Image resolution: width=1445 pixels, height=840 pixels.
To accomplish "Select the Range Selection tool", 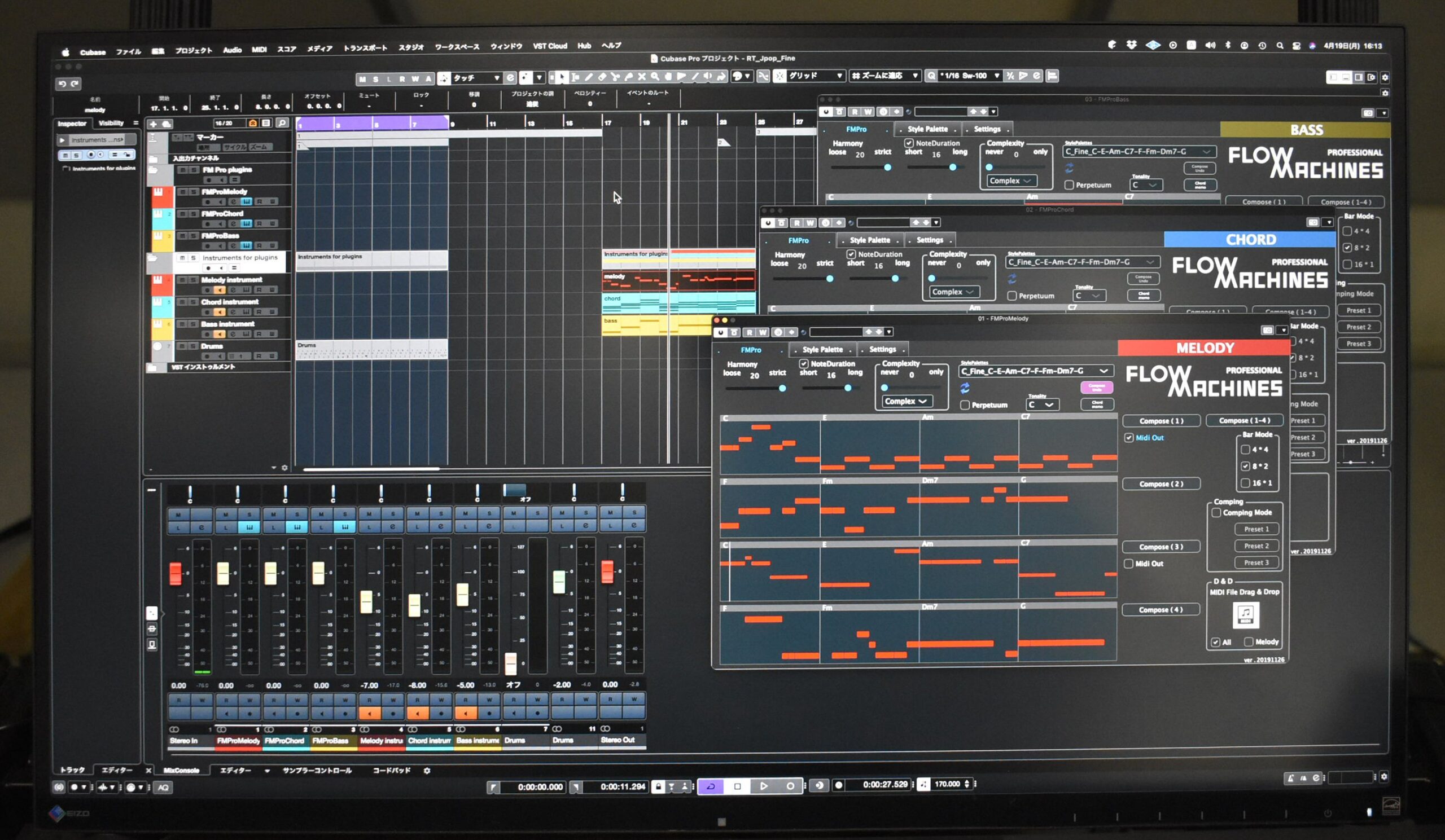I will pos(575,76).
